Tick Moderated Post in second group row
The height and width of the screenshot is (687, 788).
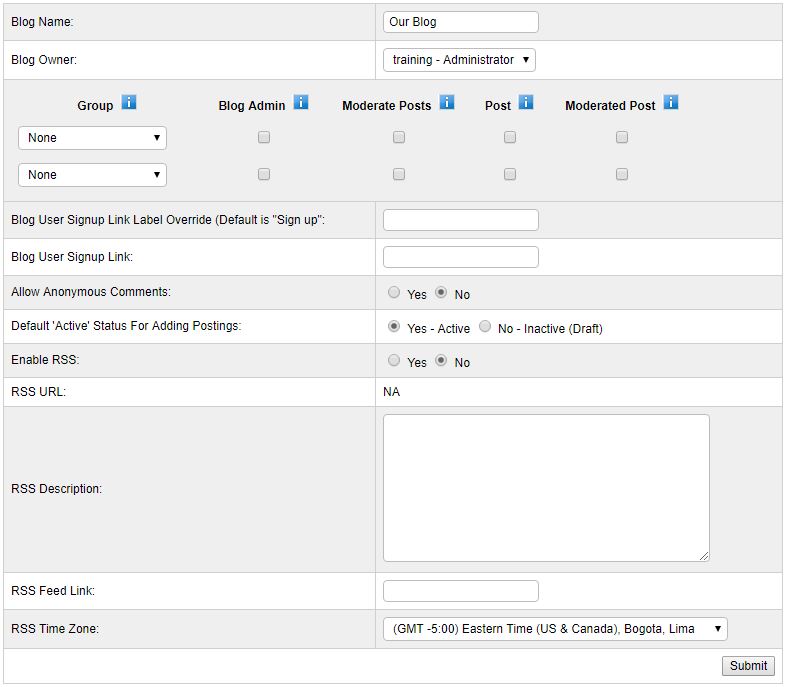pos(622,174)
